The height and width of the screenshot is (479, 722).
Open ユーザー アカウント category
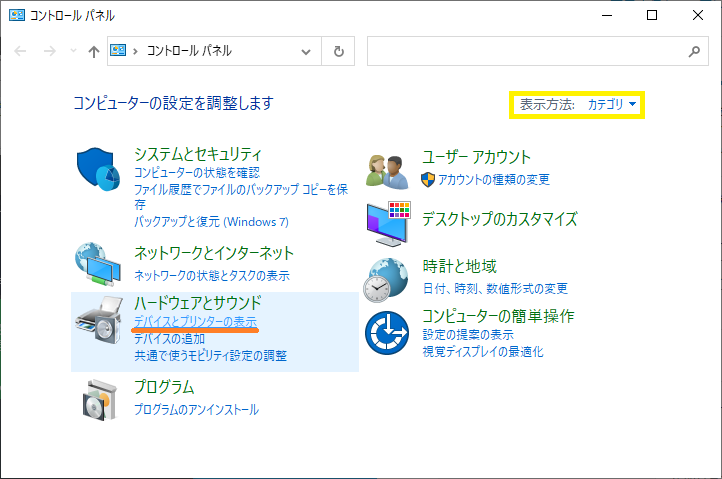tap(477, 157)
